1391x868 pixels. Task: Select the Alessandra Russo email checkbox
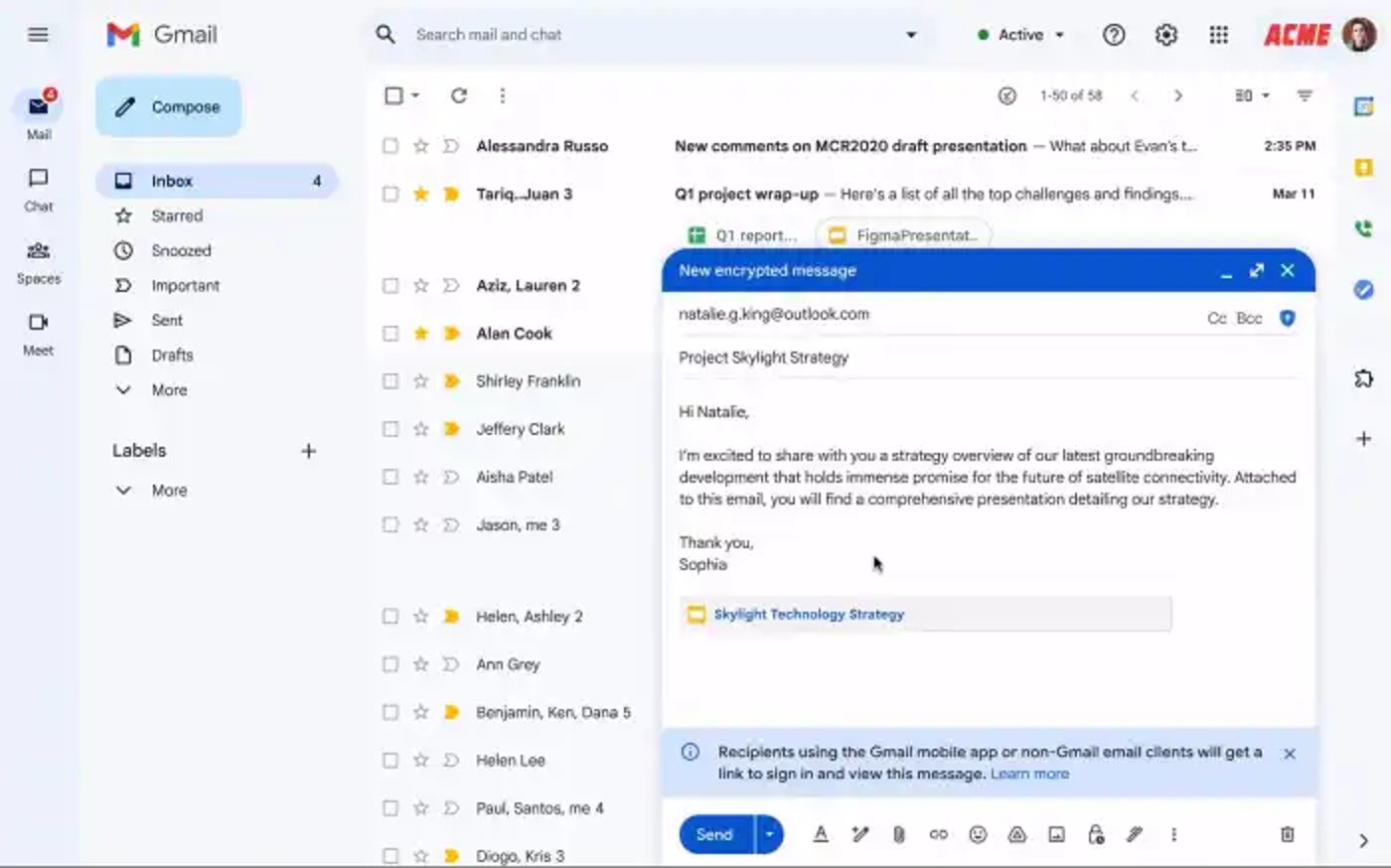pyautogui.click(x=390, y=146)
